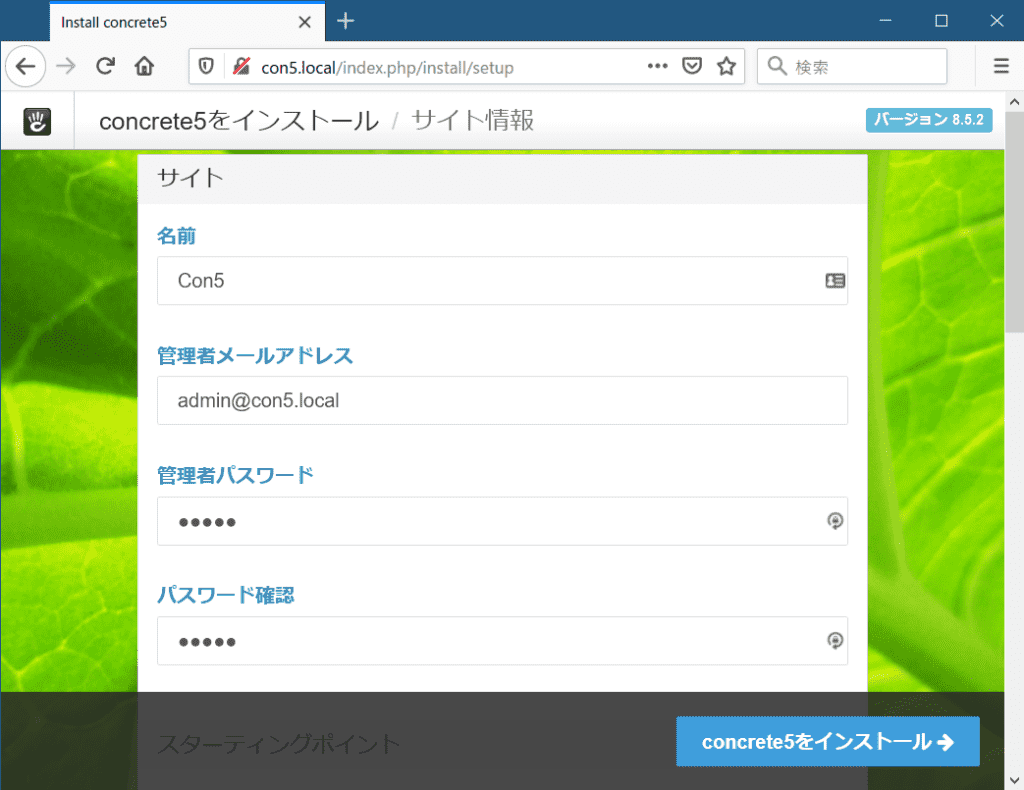Bookmark this page with the star icon
The image size is (1024, 790).
click(726, 67)
